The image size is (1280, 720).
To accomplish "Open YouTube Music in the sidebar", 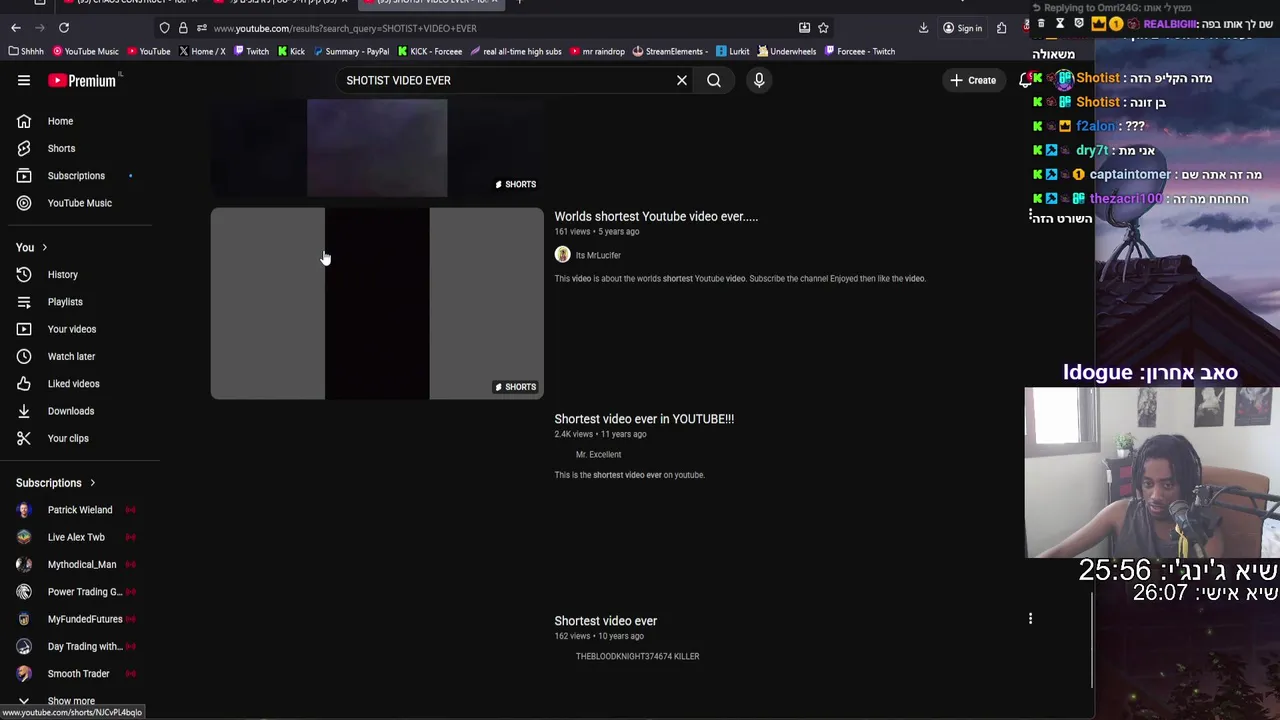I will coord(80,203).
